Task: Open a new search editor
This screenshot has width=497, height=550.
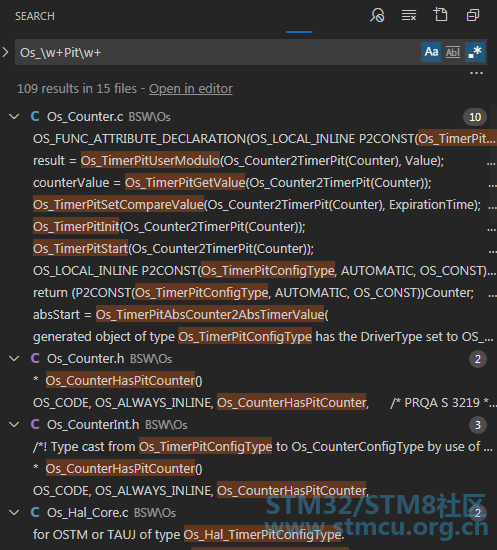Action: coord(441,15)
